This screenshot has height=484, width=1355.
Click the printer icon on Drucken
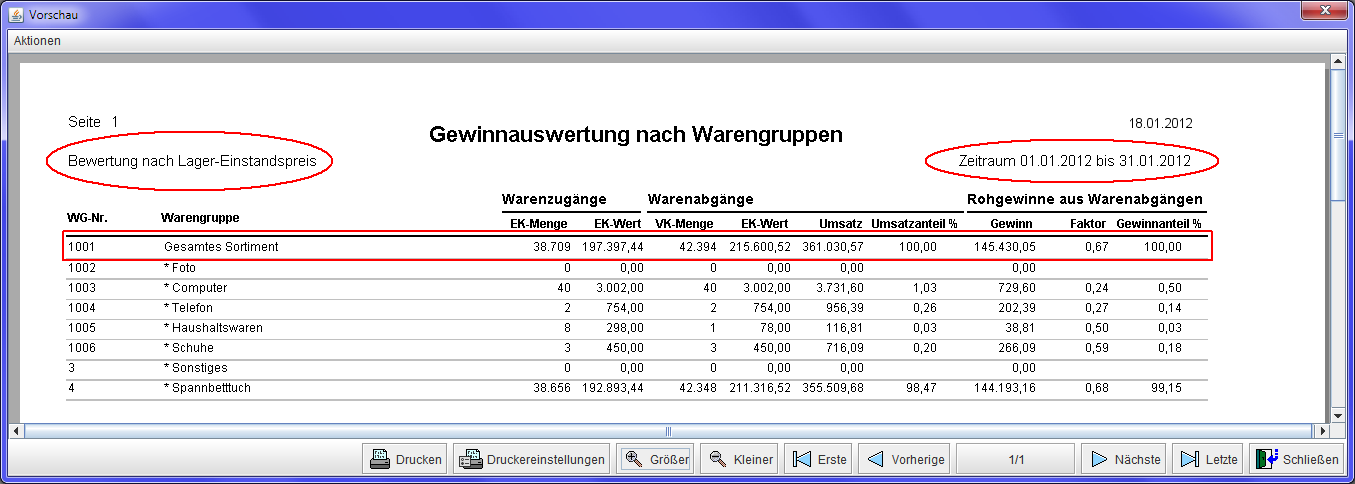click(380, 460)
